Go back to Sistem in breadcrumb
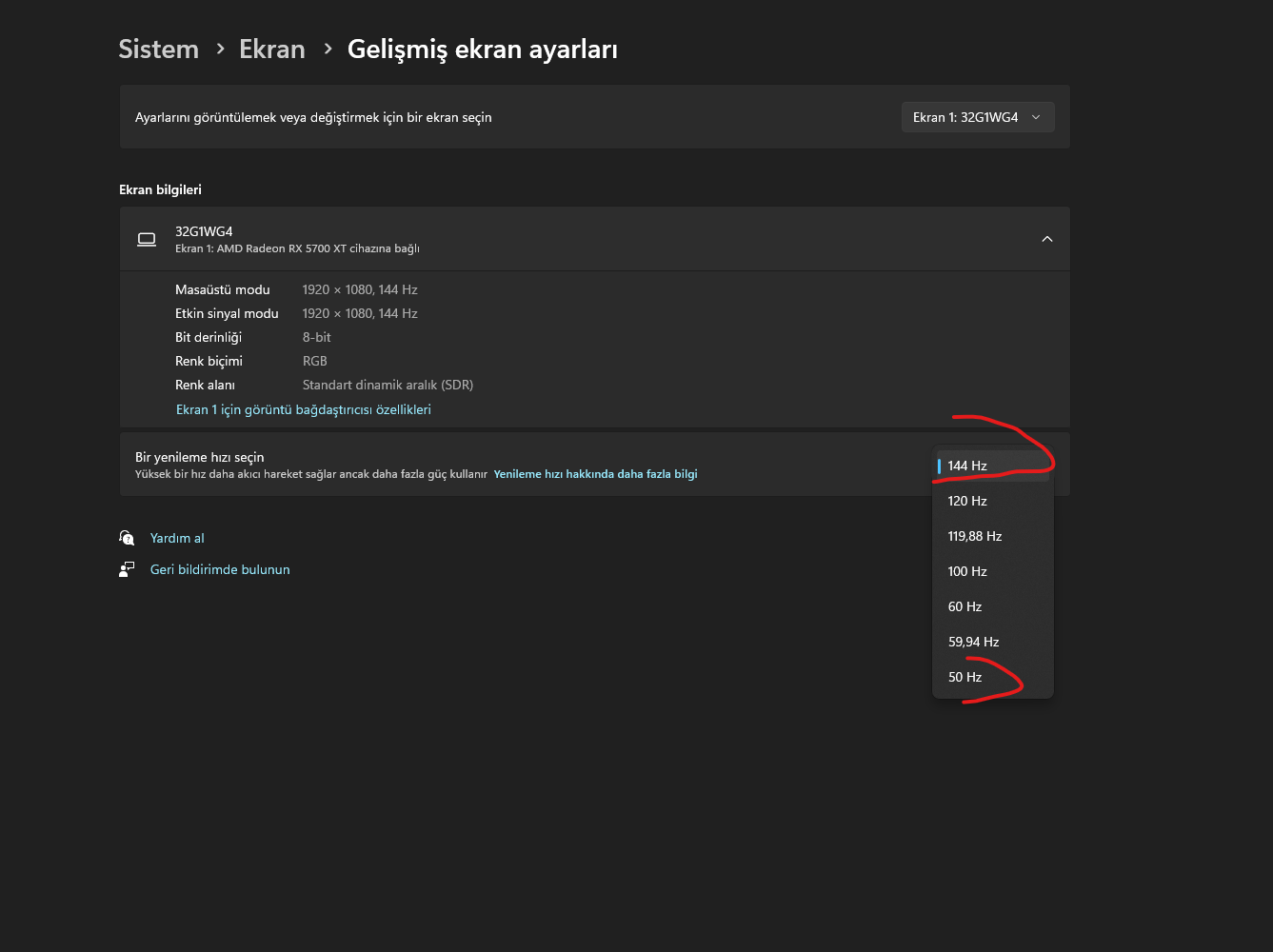1273x952 pixels. click(x=158, y=50)
